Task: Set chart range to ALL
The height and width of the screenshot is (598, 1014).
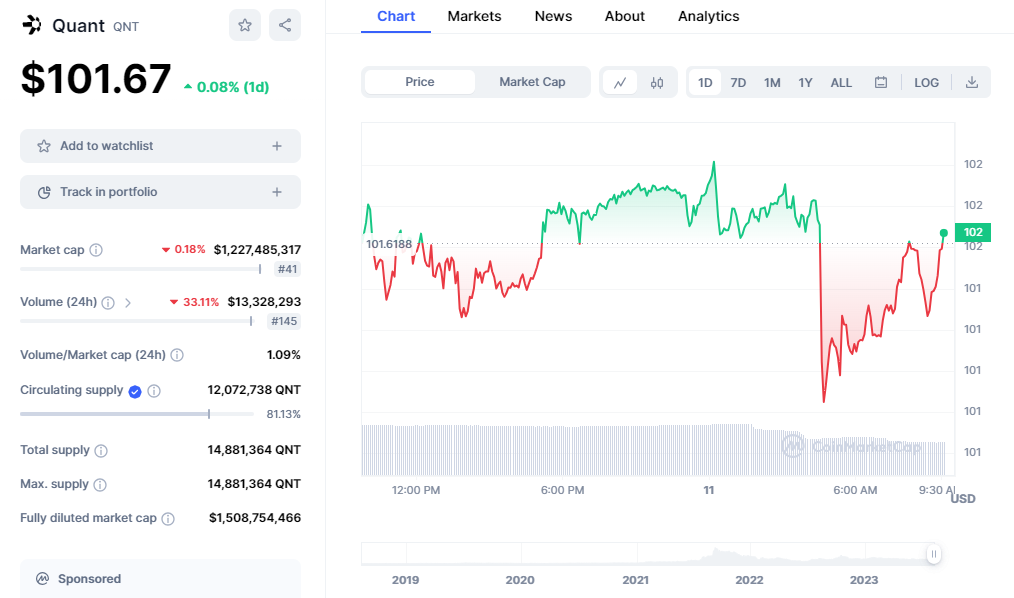Action: click(841, 83)
